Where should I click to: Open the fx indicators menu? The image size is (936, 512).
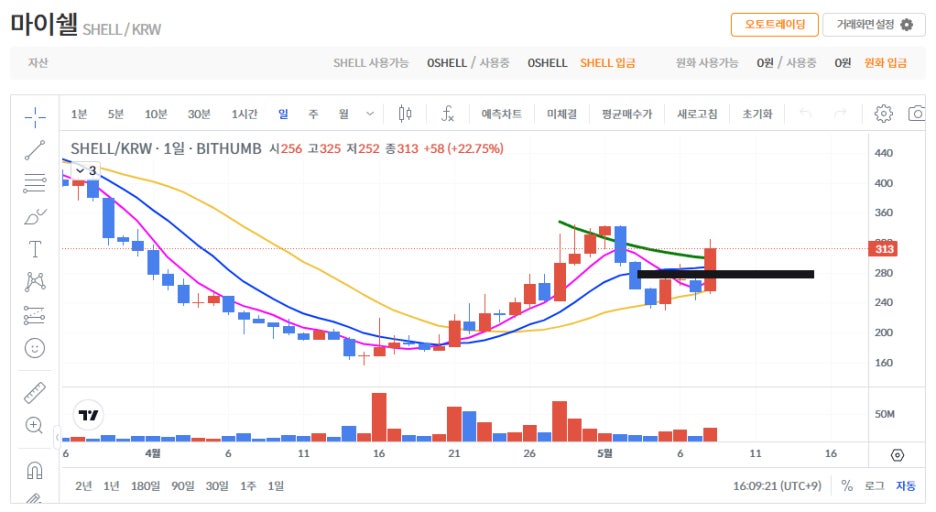[447, 113]
